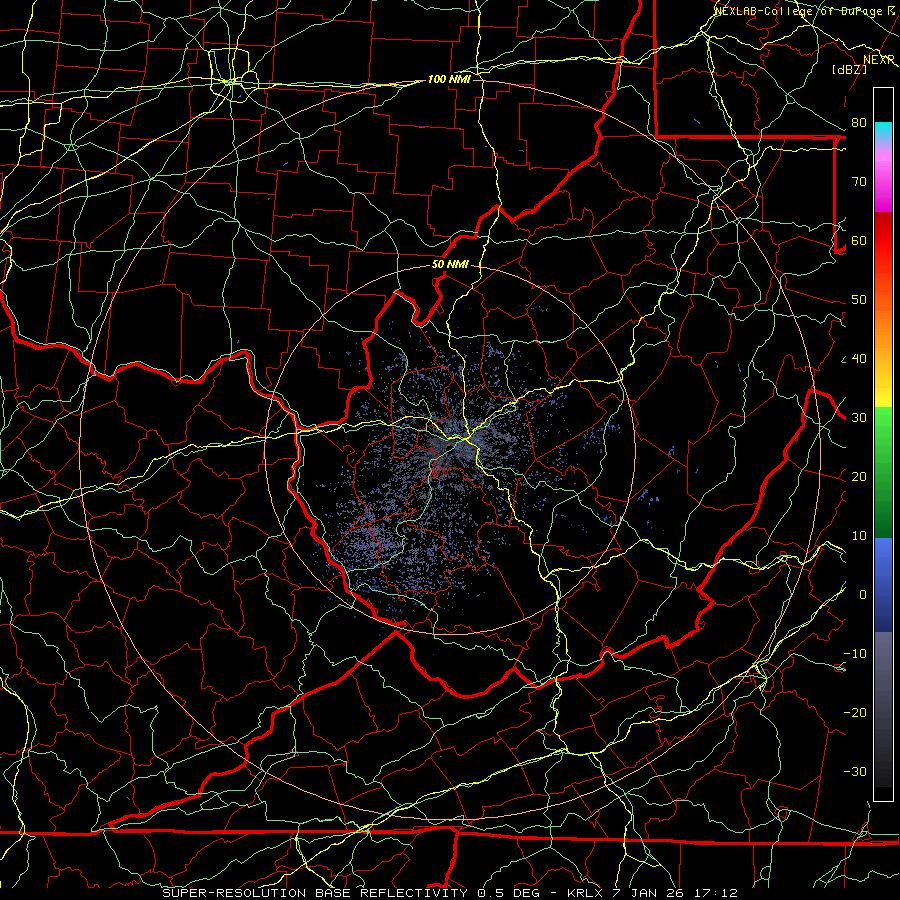Click the 50 dBZ scale label
The image size is (900, 900).
pos(859,300)
